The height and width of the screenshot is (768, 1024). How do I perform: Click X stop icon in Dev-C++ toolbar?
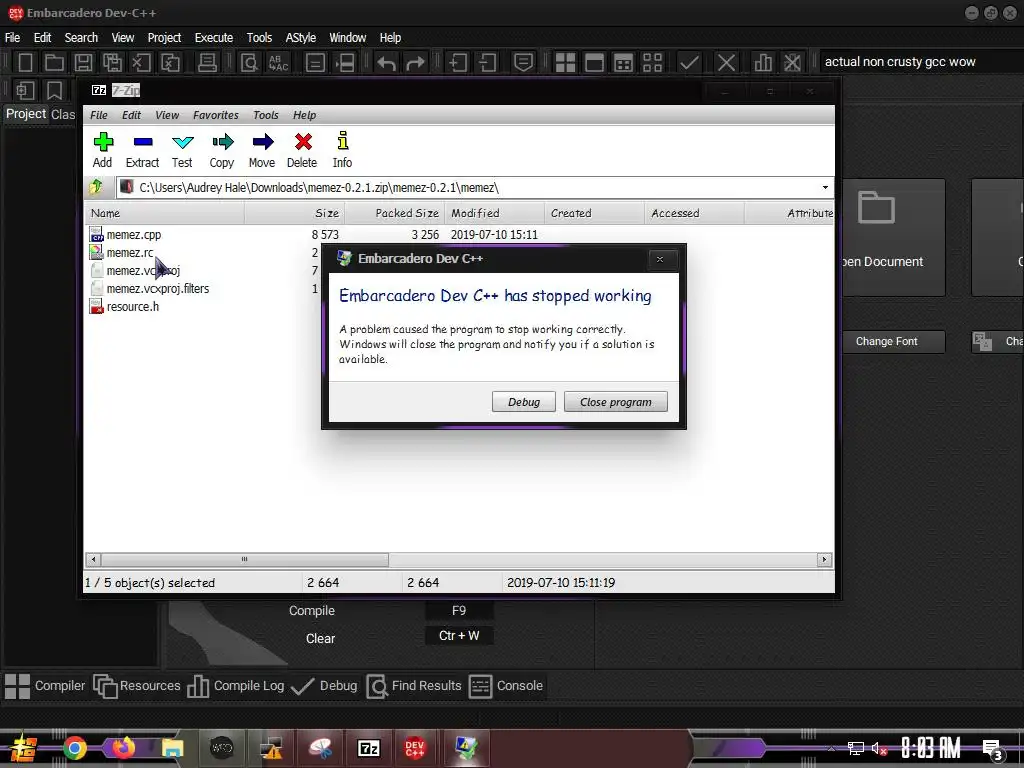pyautogui.click(x=726, y=63)
